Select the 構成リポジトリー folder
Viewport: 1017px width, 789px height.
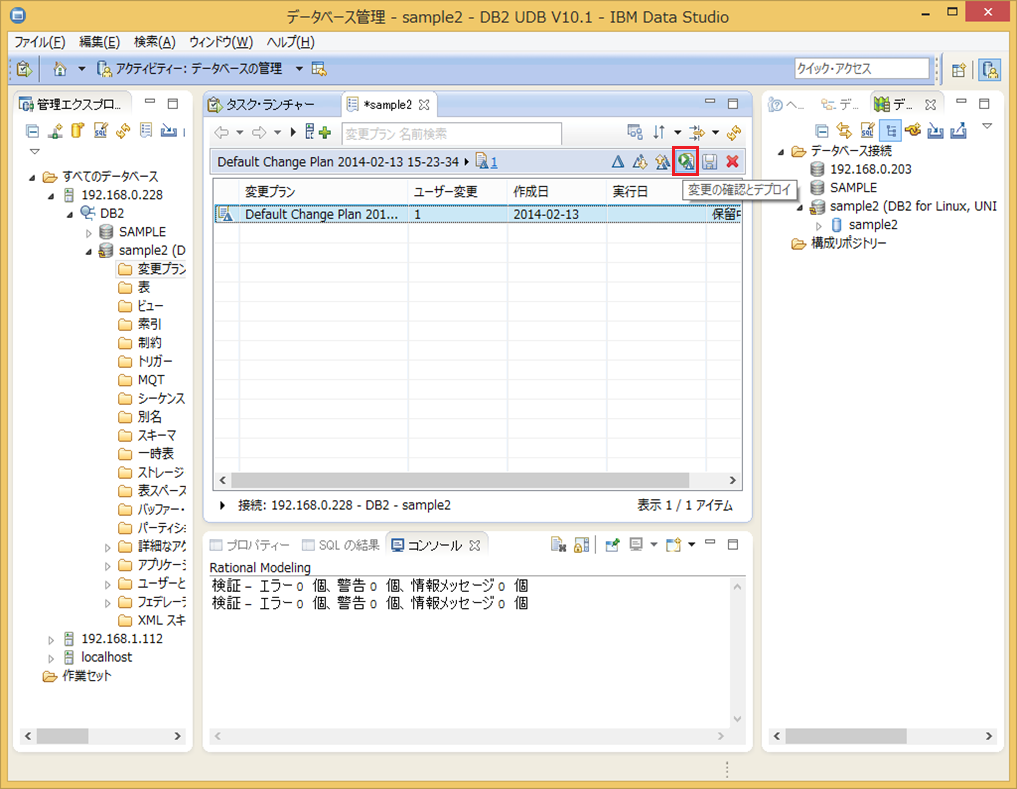[x=839, y=243]
